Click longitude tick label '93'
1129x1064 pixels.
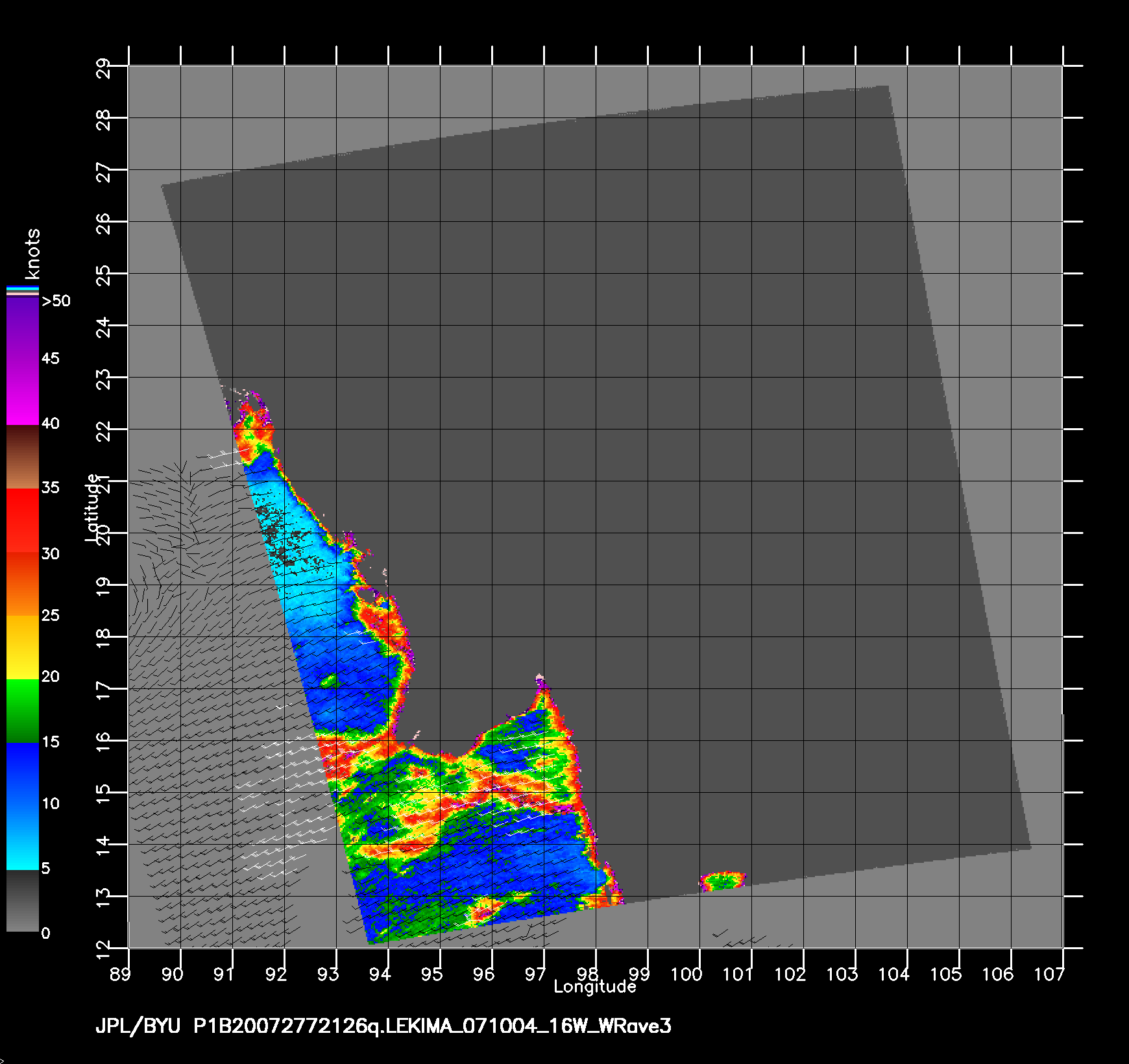[x=328, y=974]
